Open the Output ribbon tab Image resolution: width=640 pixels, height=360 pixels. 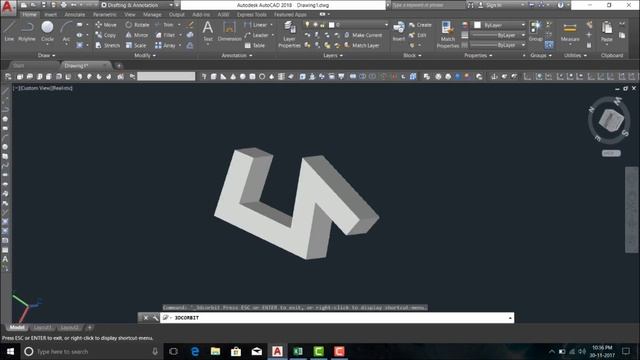(177, 14)
